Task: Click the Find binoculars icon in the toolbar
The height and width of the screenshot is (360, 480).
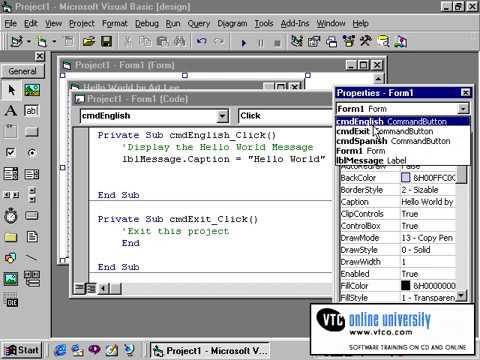Action: [x=180, y=42]
